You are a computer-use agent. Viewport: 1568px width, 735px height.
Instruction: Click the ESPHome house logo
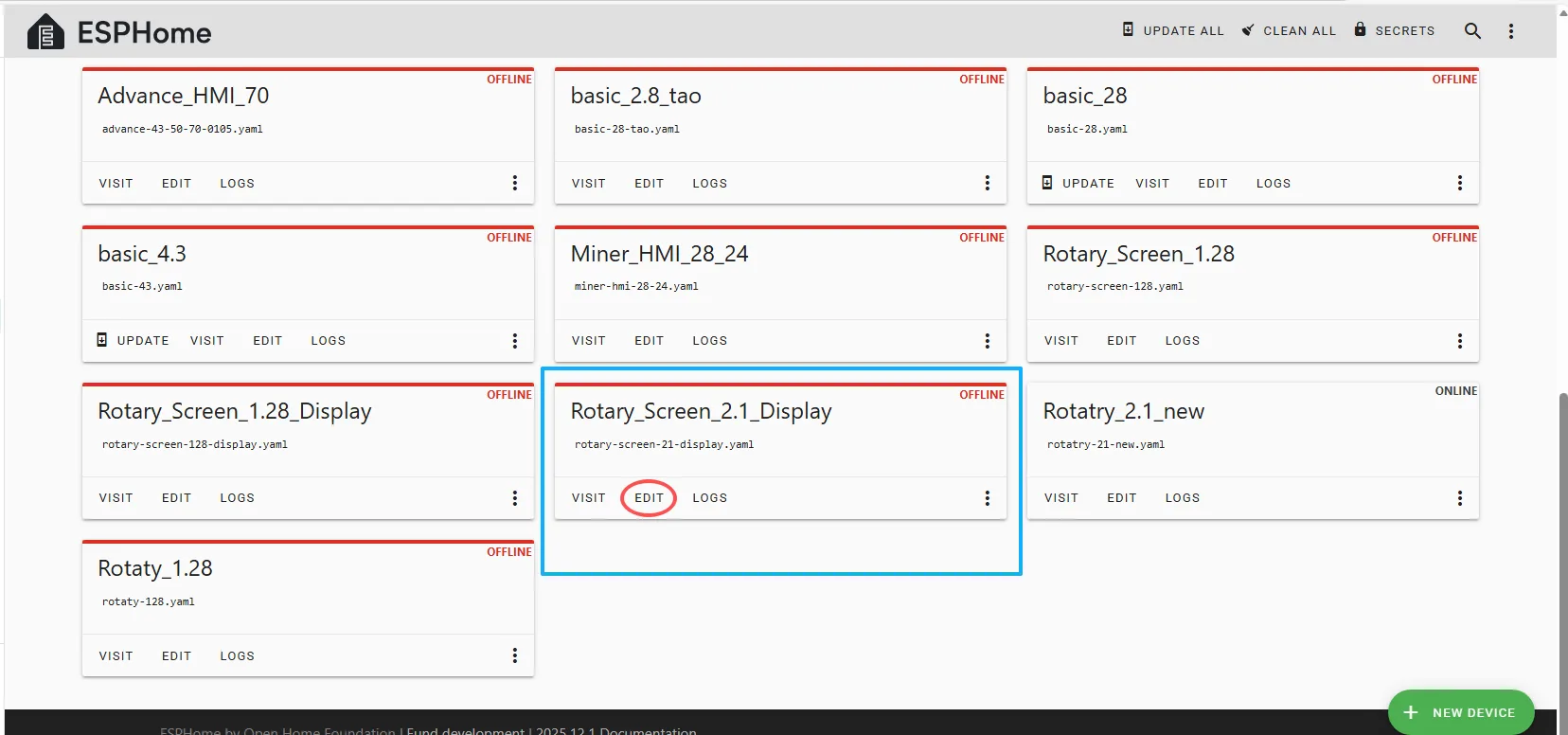(45, 32)
